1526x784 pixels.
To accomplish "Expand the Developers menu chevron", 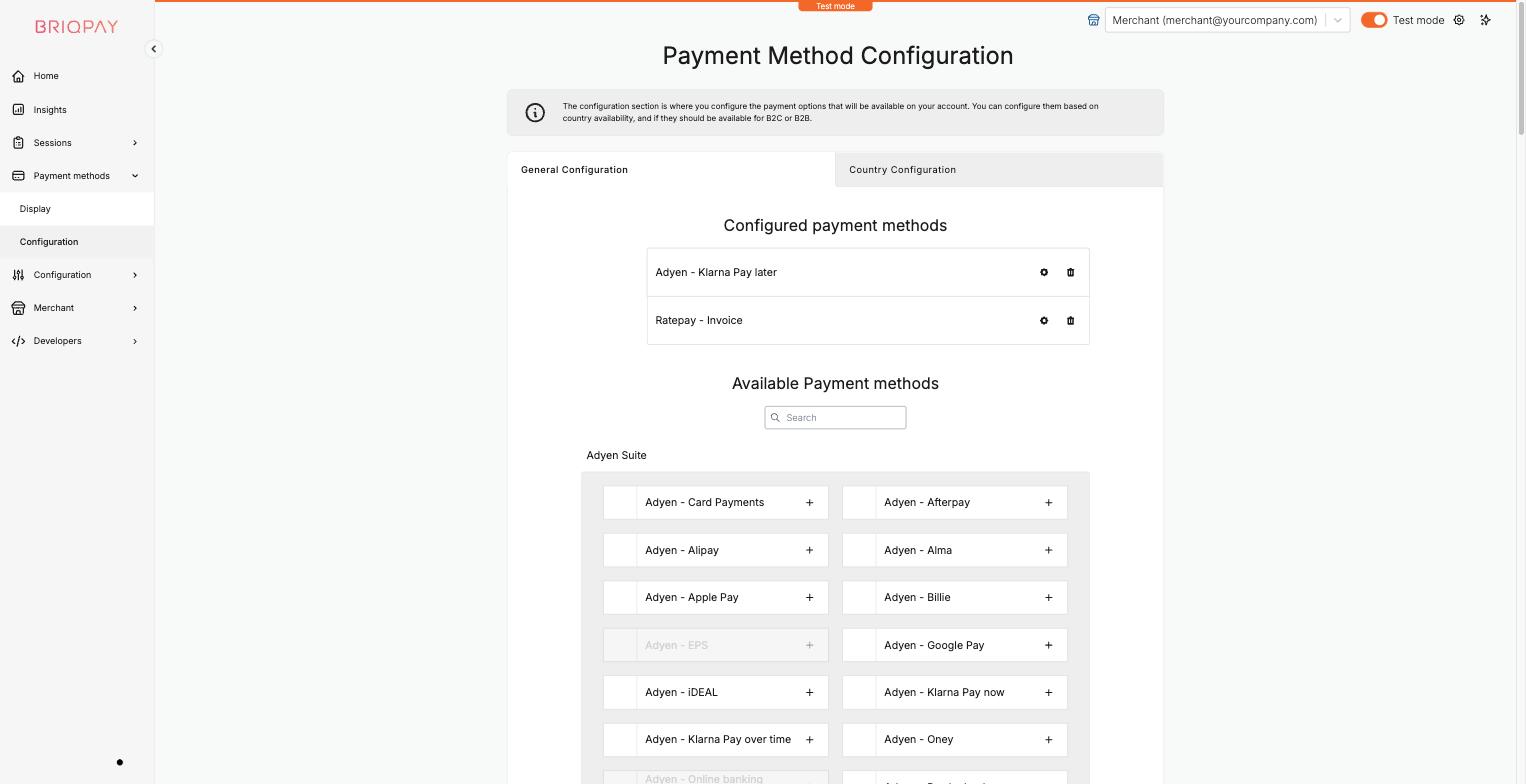I will 135,341.
